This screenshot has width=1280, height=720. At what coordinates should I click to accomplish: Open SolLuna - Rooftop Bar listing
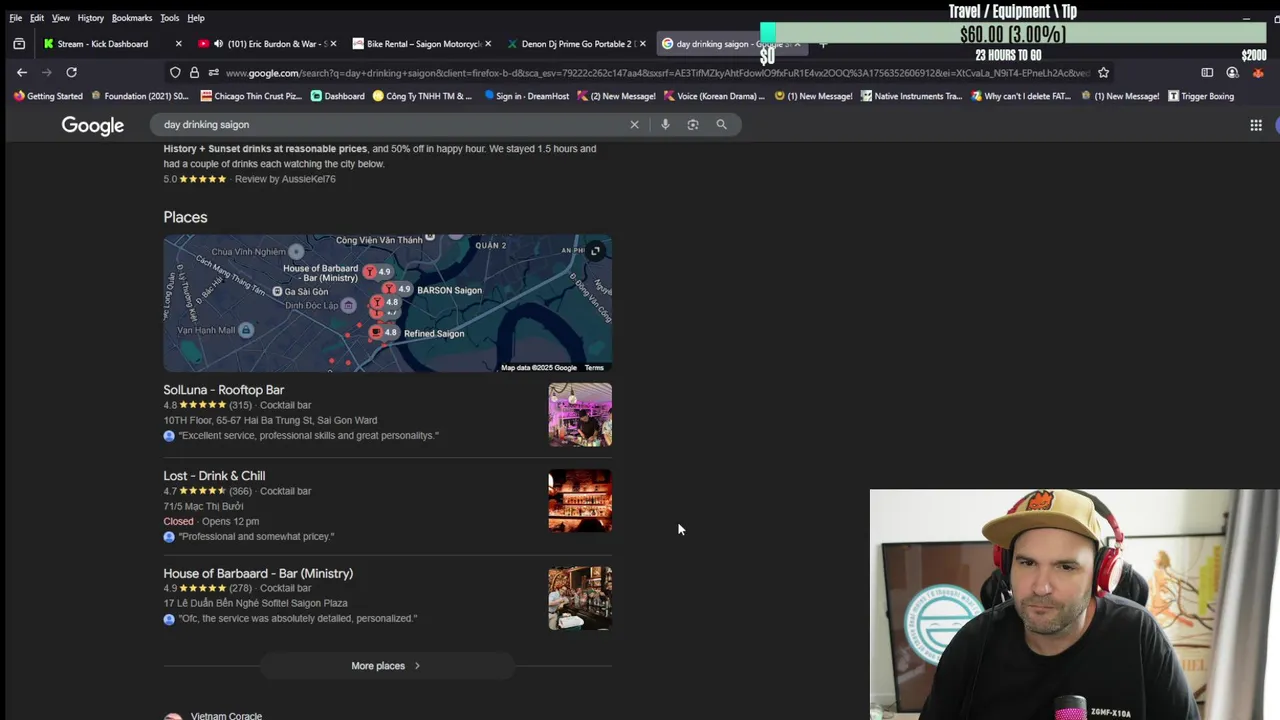point(224,390)
